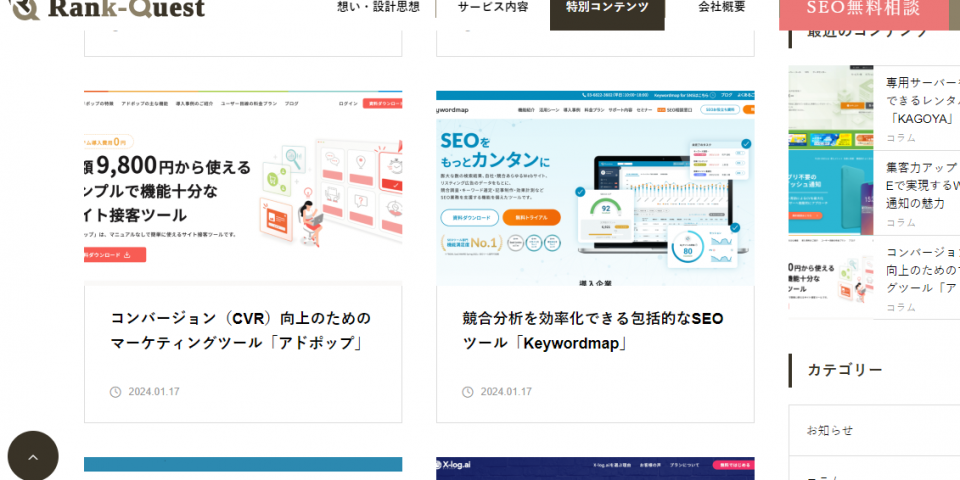Click 無料トライアル button in Keywordmap thumbnail
The width and height of the screenshot is (960, 480).
coord(531,217)
